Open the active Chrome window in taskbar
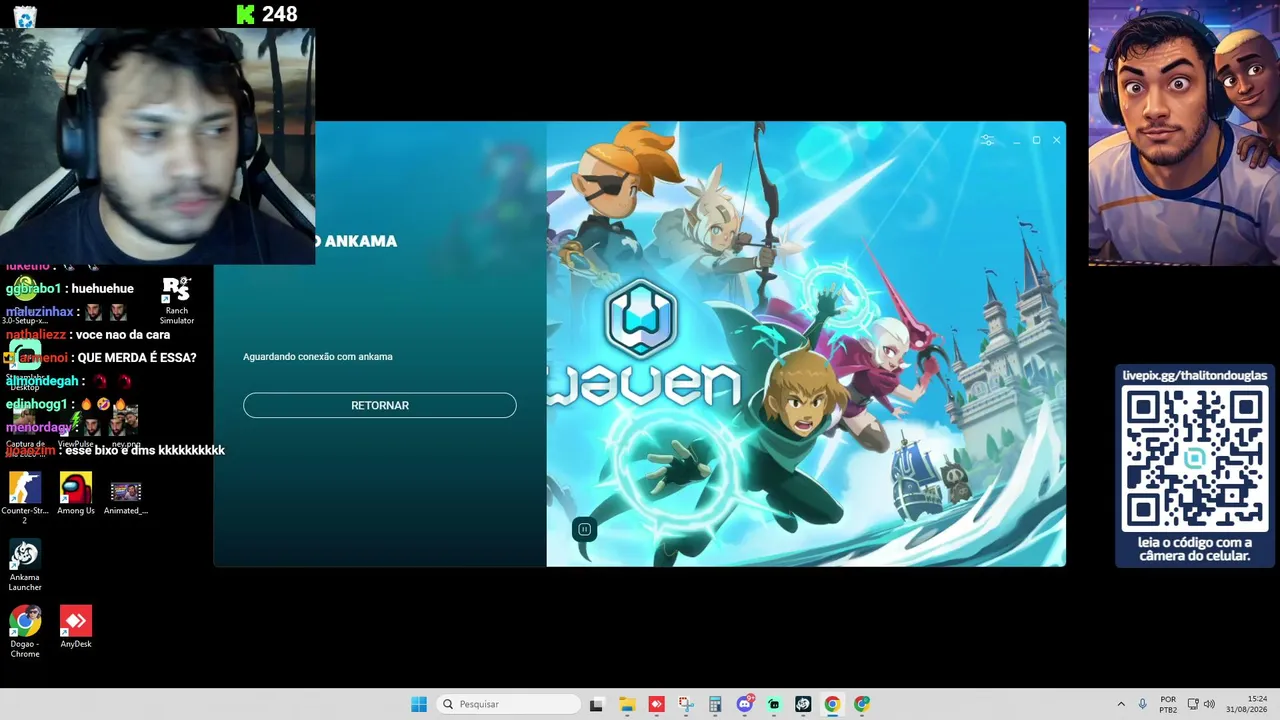Viewport: 1280px width, 720px height. [x=832, y=704]
